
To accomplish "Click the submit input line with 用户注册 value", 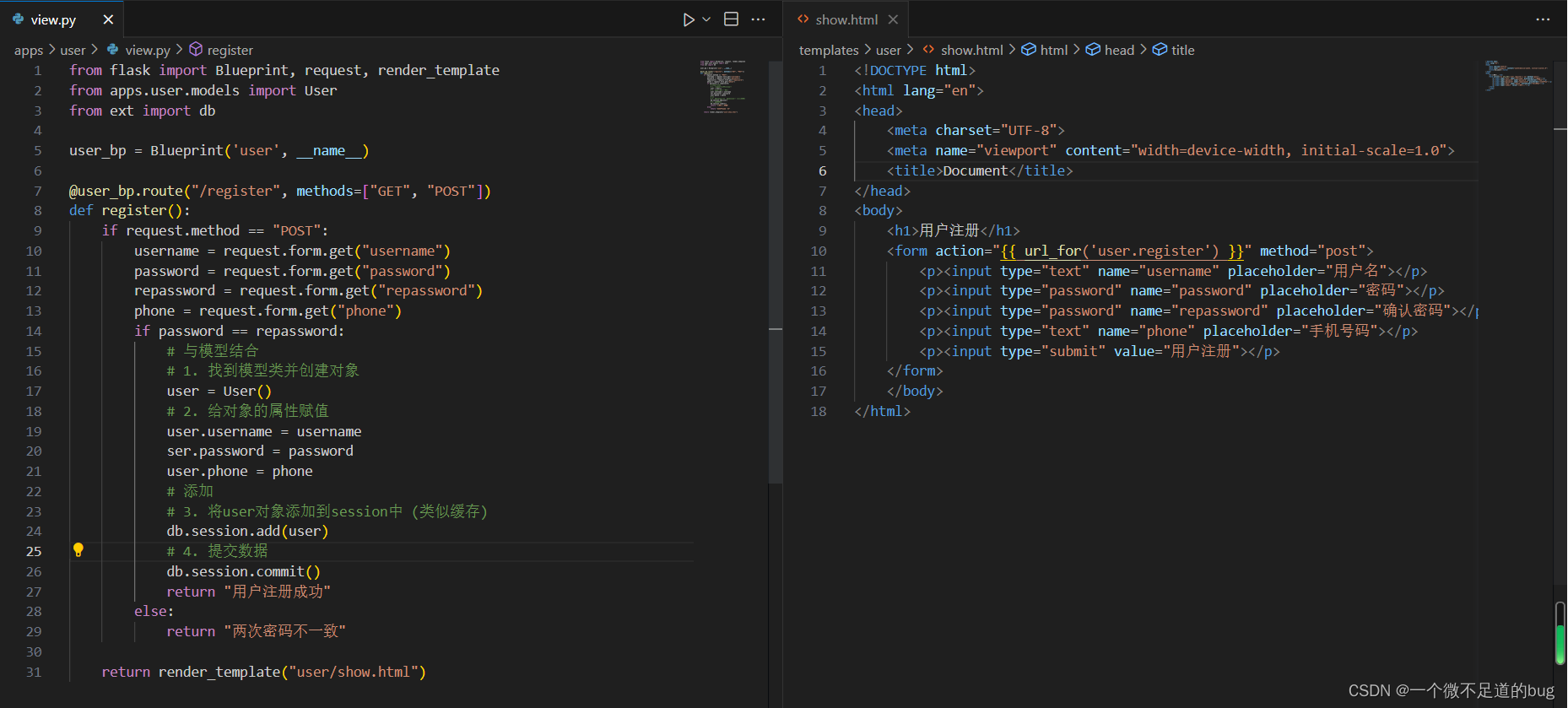I will click(1100, 351).
